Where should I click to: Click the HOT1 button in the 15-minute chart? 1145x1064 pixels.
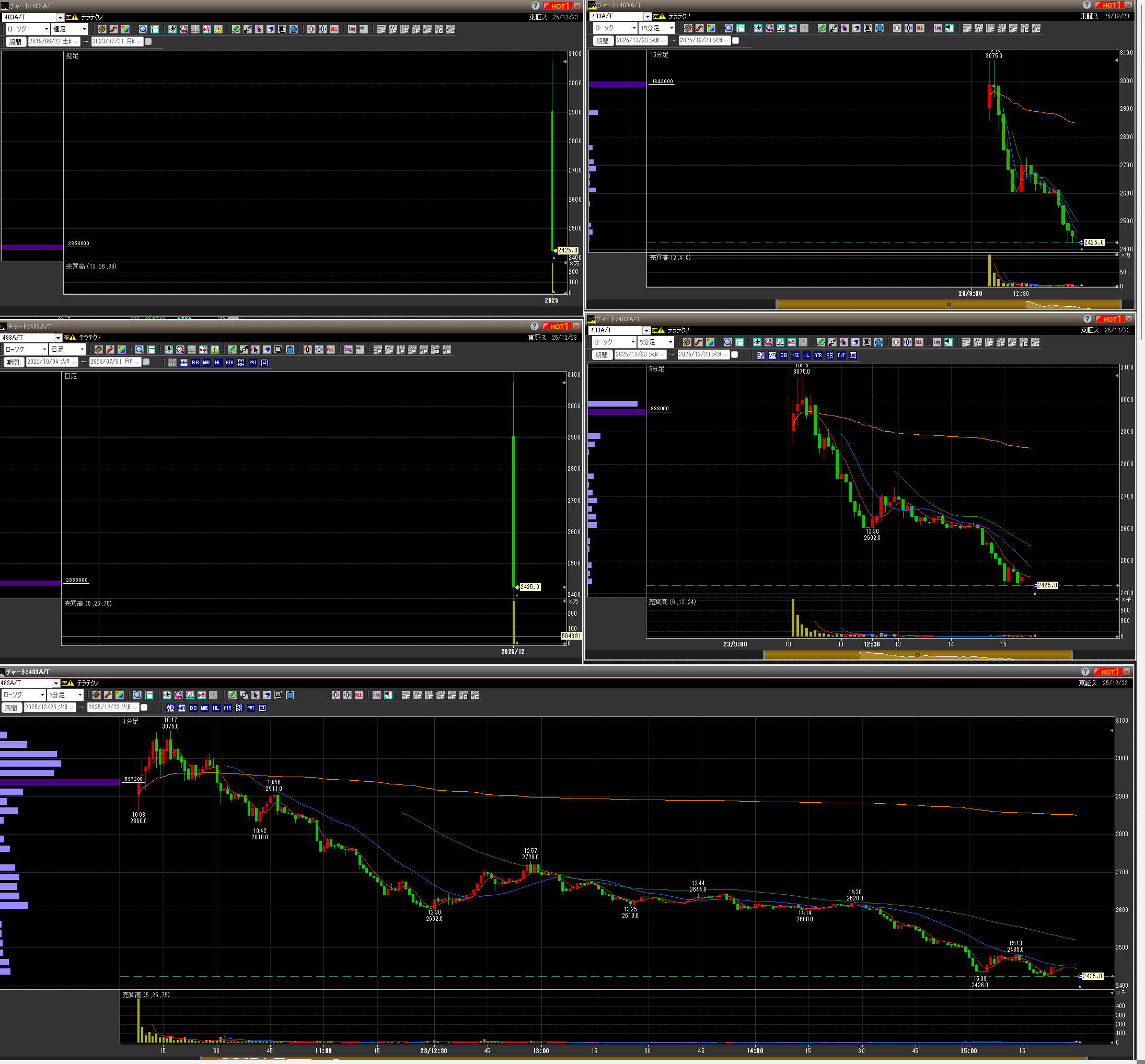pyautogui.click(x=1110, y=5)
